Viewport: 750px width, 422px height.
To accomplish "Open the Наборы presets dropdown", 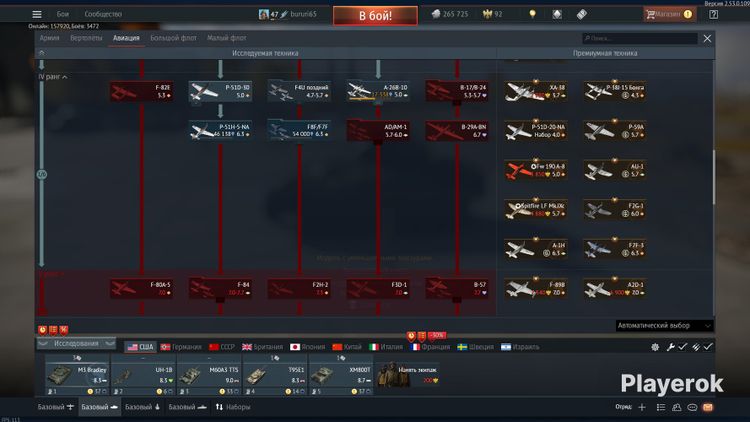I will point(233,407).
